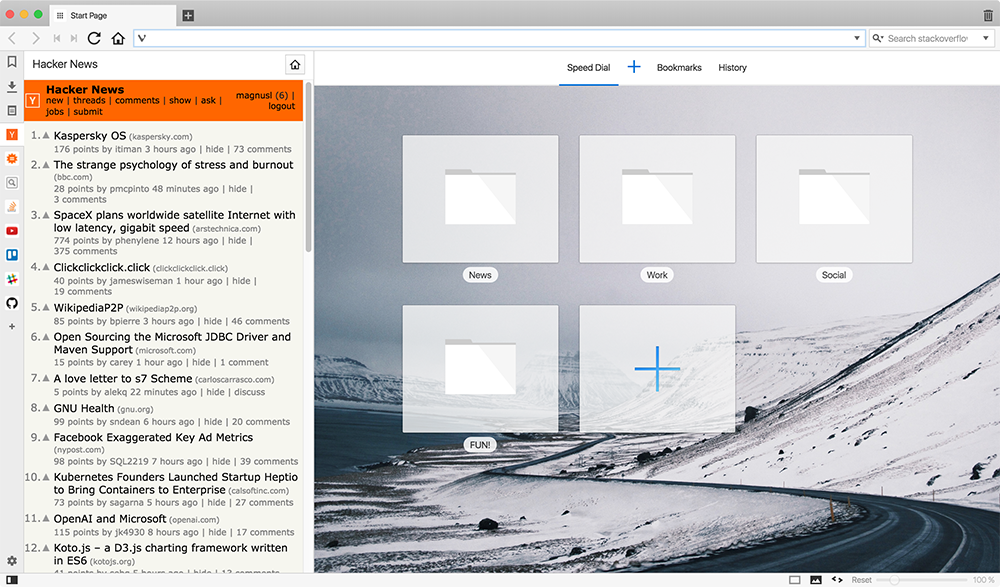Upvote the WikipediaP2P story

click(46, 307)
